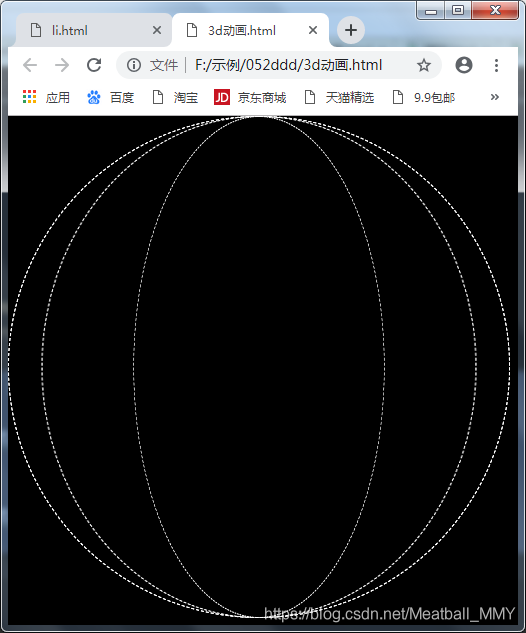Viewport: 526px width, 633px height.
Task: Open the 百度 bookmark
Action: 110,97
